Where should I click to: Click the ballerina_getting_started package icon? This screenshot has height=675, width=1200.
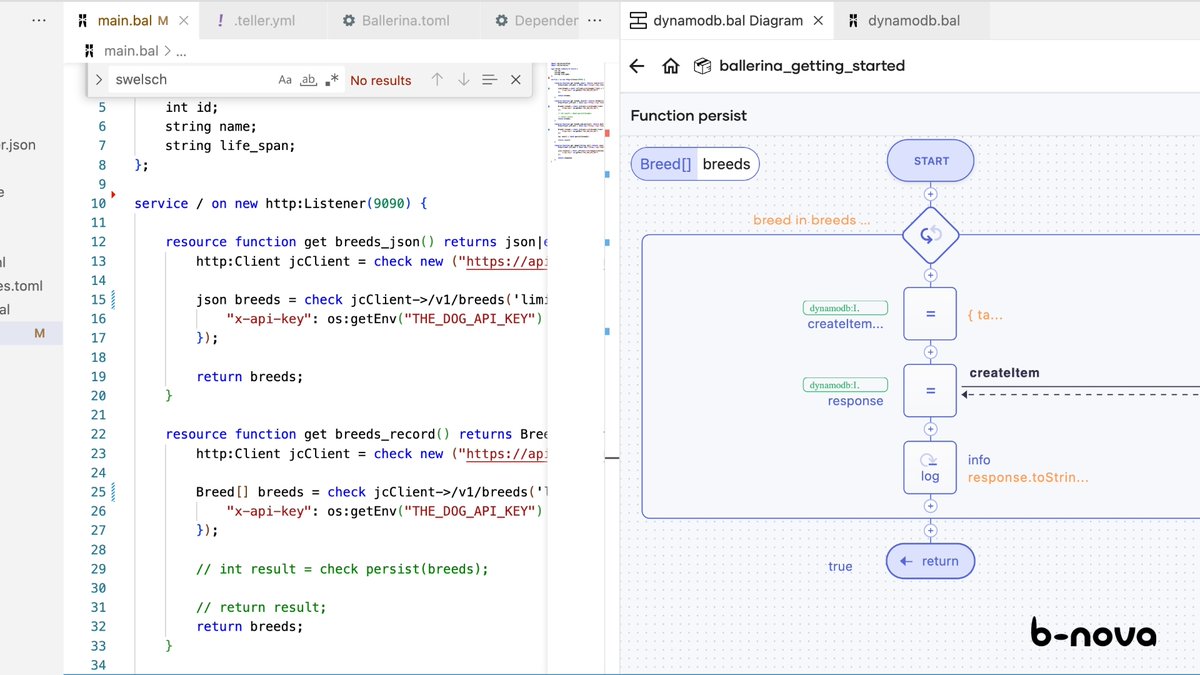tap(703, 66)
